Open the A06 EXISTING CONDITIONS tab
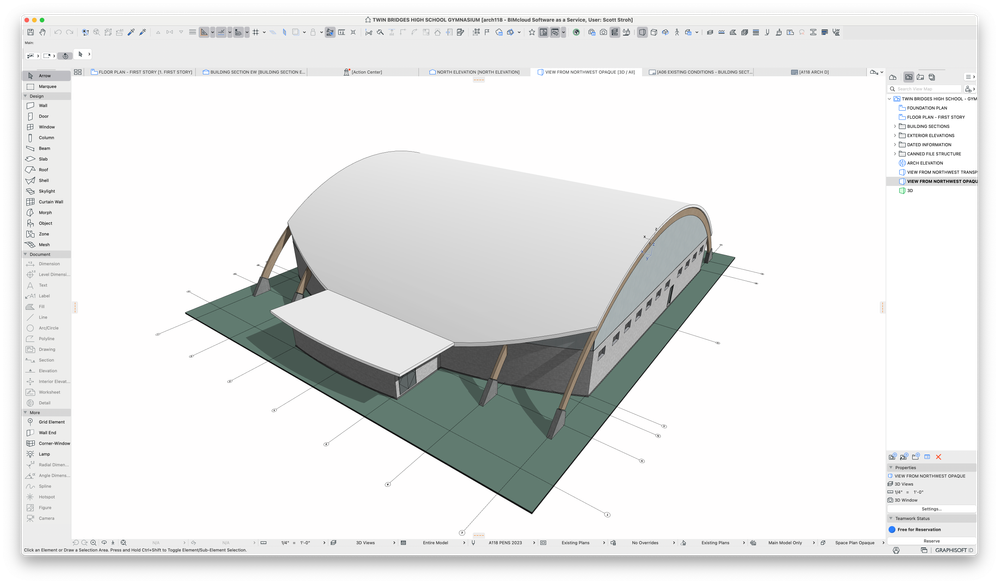The height and width of the screenshot is (584, 999). [701, 72]
